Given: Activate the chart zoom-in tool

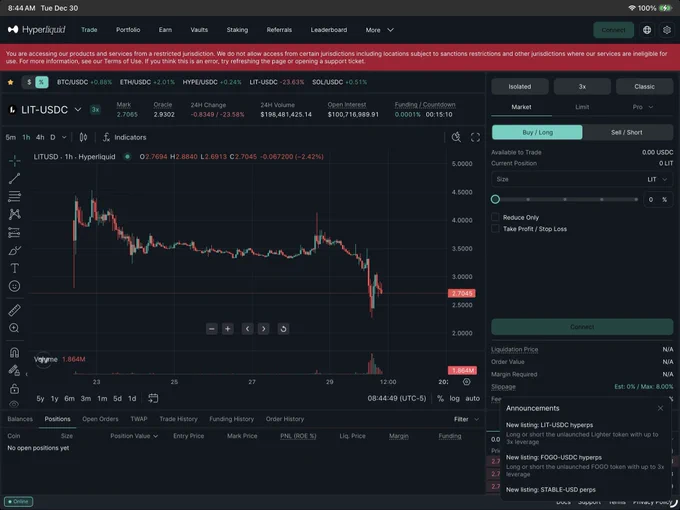Looking at the screenshot, I should click(x=14, y=328).
